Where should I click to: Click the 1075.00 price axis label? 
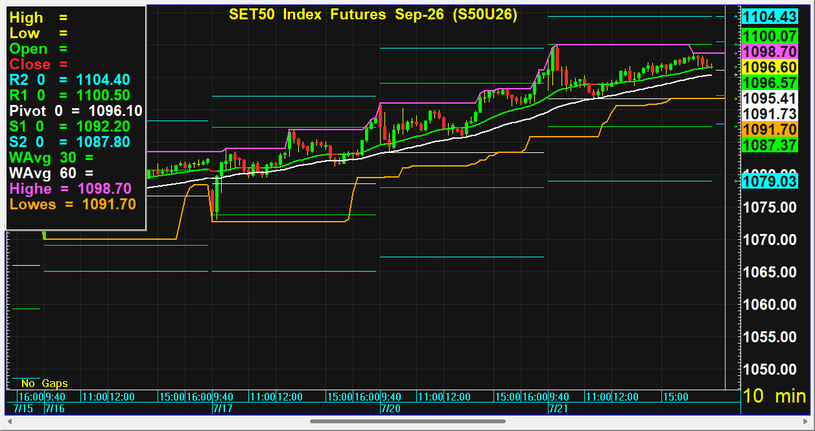click(x=770, y=207)
